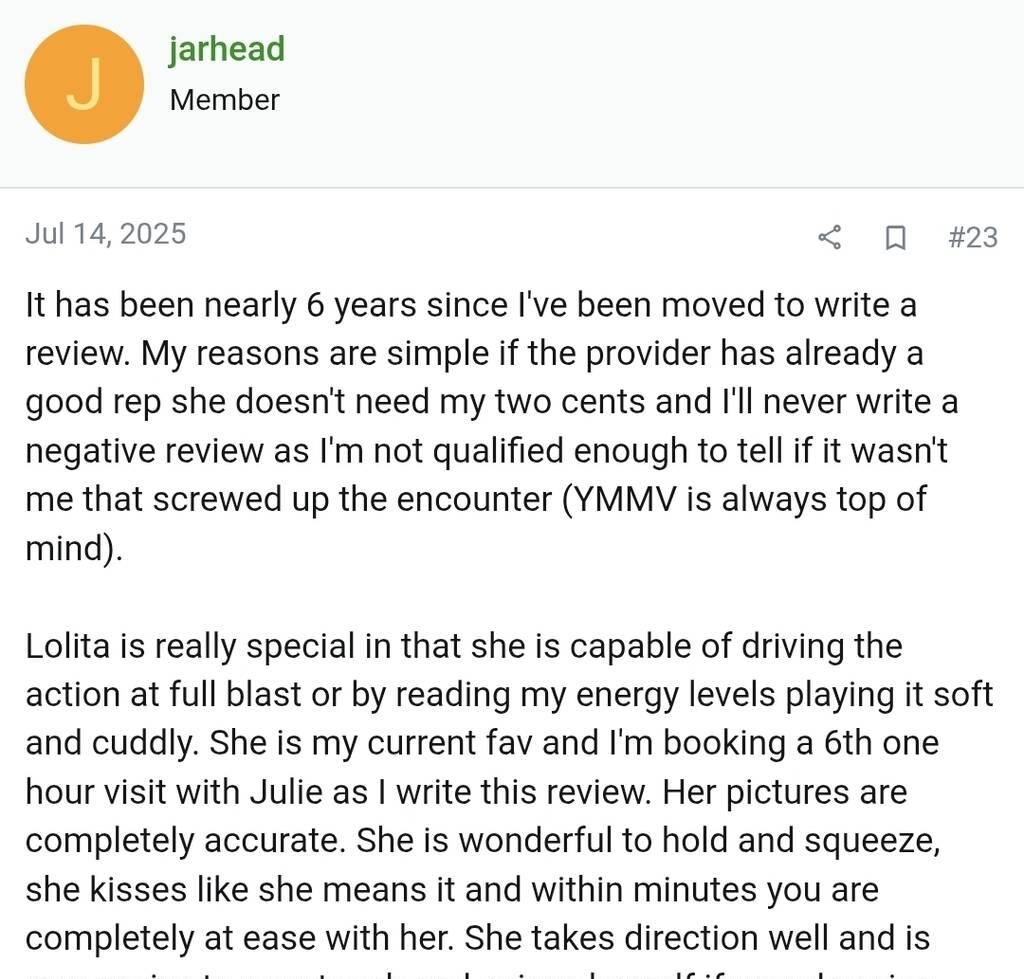Screen dimensions: 1024x979
Task: Click the word "mind)." ending the first paragraph
Action: pyautogui.click(x=74, y=548)
